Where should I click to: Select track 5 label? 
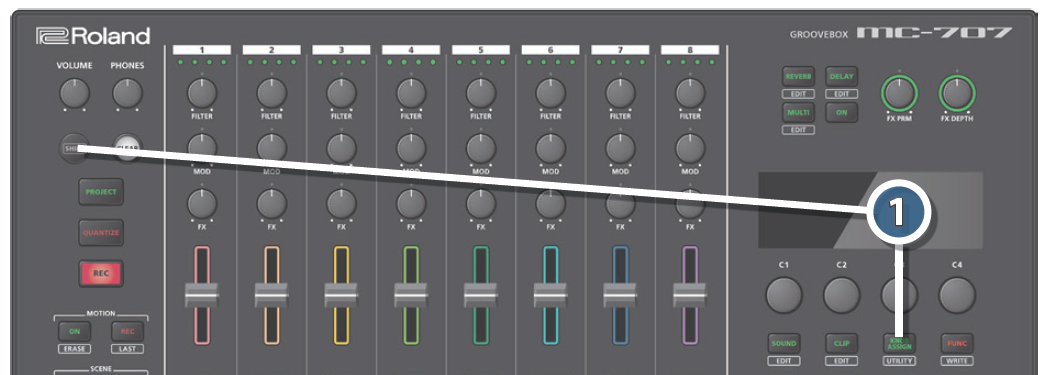pyautogui.click(x=480, y=50)
